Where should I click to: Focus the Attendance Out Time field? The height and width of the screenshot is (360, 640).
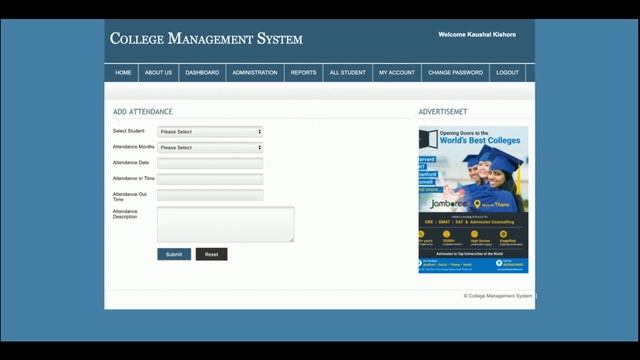click(x=210, y=195)
